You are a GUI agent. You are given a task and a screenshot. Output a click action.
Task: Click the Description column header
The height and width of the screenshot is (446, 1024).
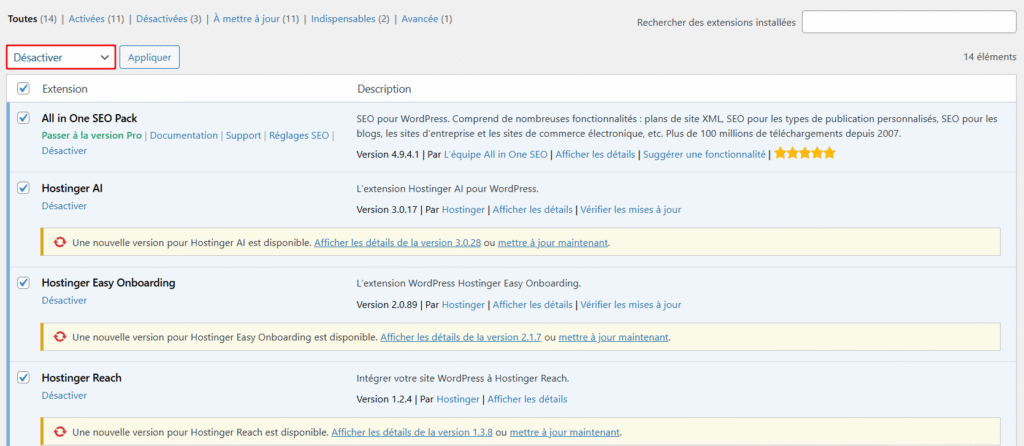pyautogui.click(x=384, y=88)
